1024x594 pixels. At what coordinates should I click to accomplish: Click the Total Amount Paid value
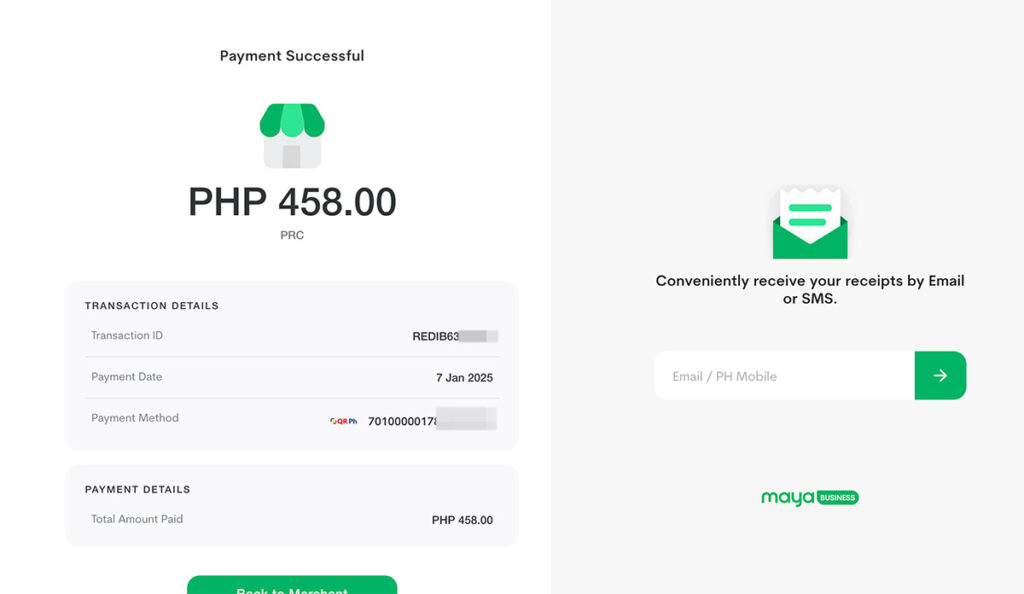(x=462, y=520)
